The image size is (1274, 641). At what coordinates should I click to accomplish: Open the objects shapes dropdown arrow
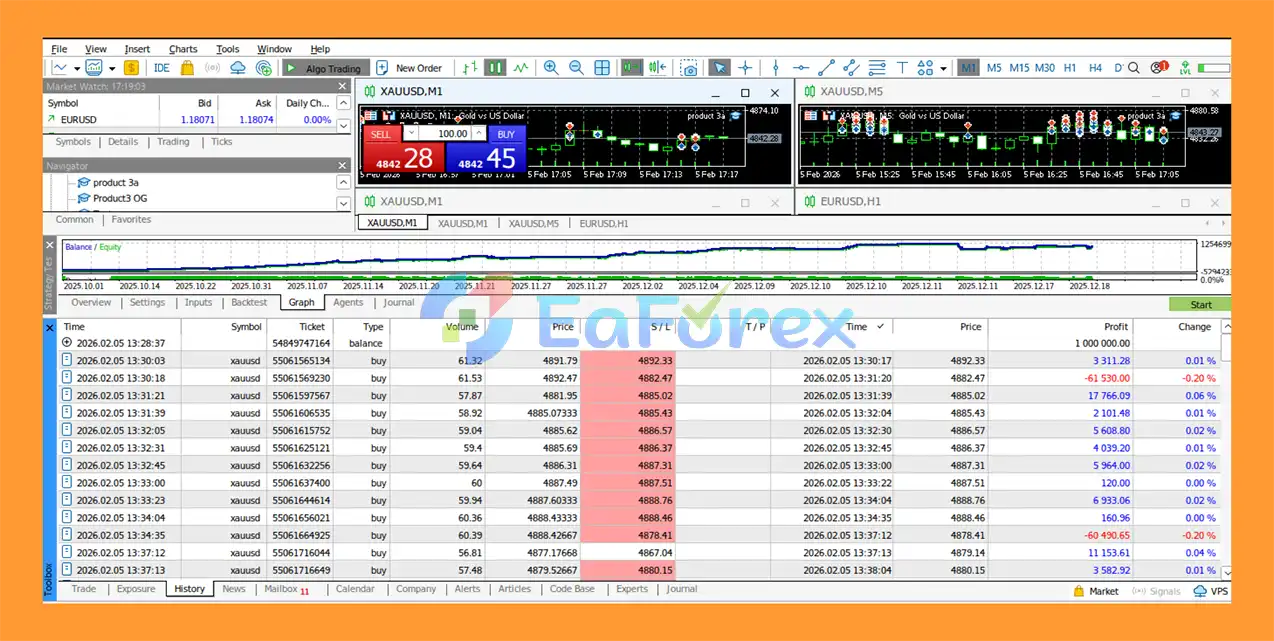coord(943,68)
